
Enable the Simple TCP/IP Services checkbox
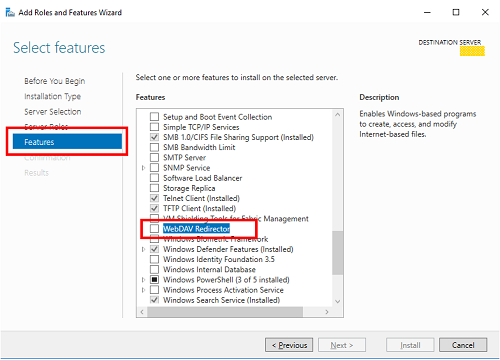(x=154, y=127)
